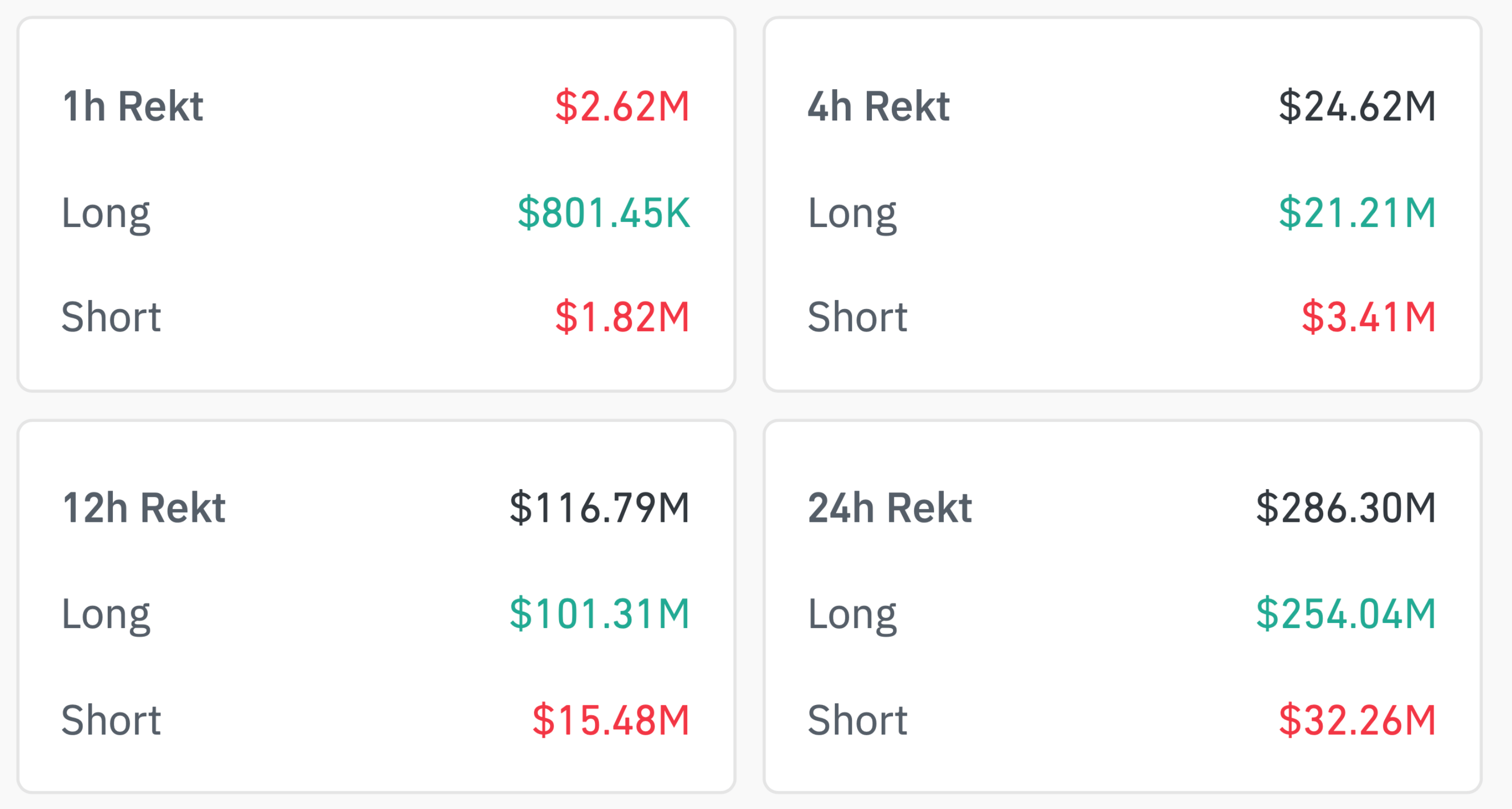Image resolution: width=1512 pixels, height=809 pixels.
Task: Click the 12h Short value $15.48M
Action: click(611, 720)
